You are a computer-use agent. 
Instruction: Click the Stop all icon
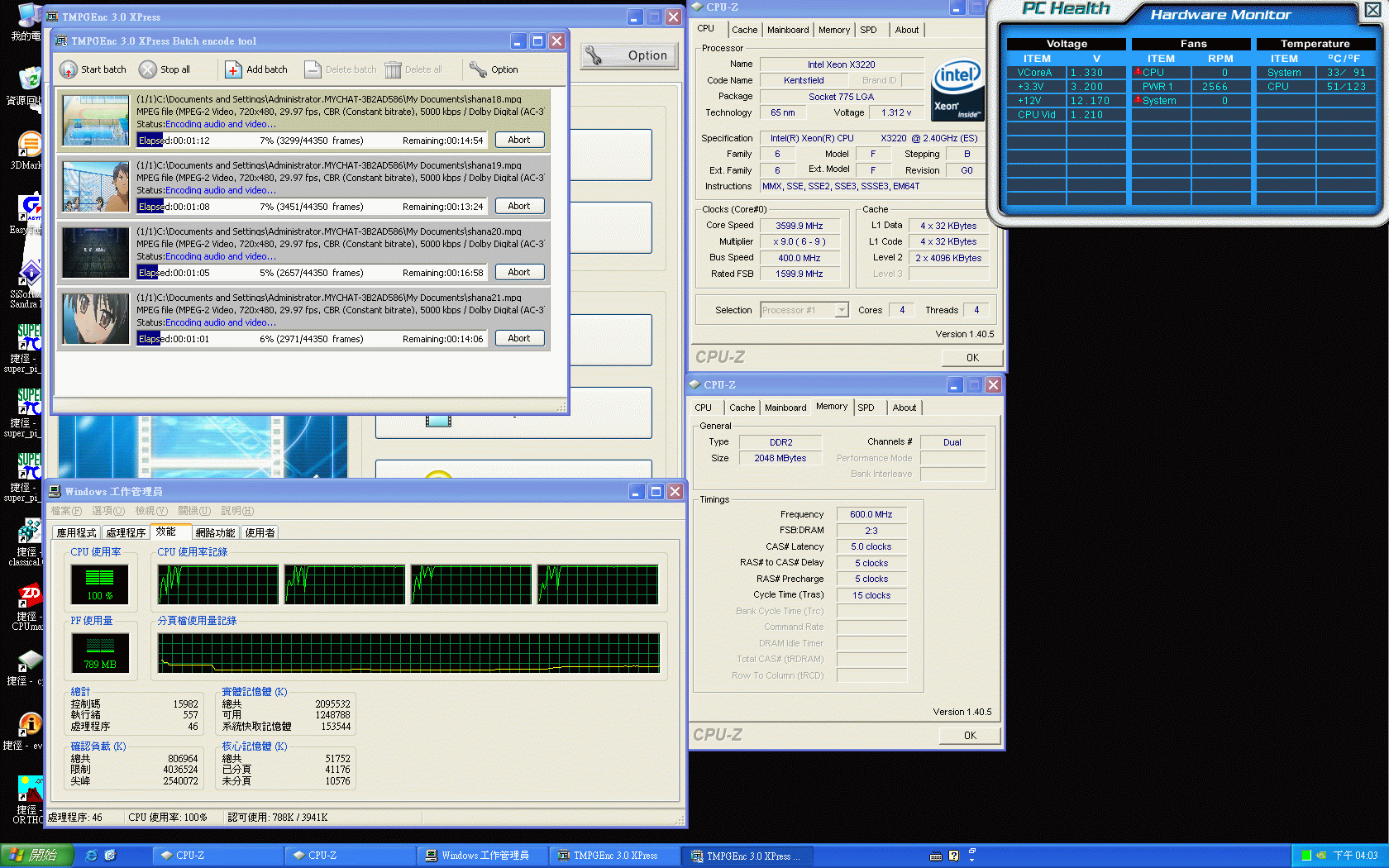pyautogui.click(x=148, y=70)
